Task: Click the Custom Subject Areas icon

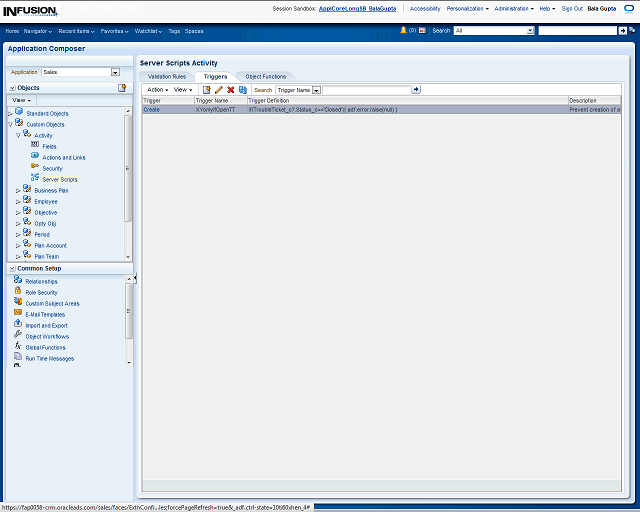Action: point(18,301)
